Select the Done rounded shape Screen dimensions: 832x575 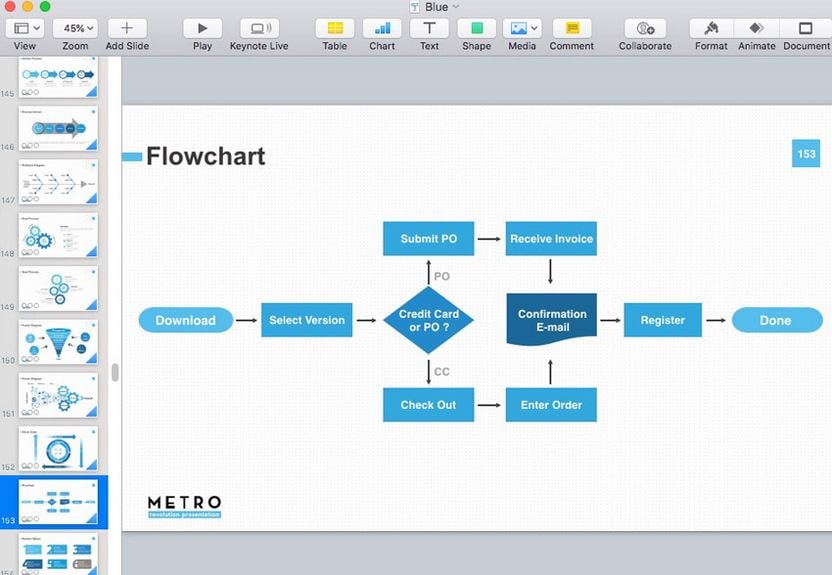click(x=777, y=320)
